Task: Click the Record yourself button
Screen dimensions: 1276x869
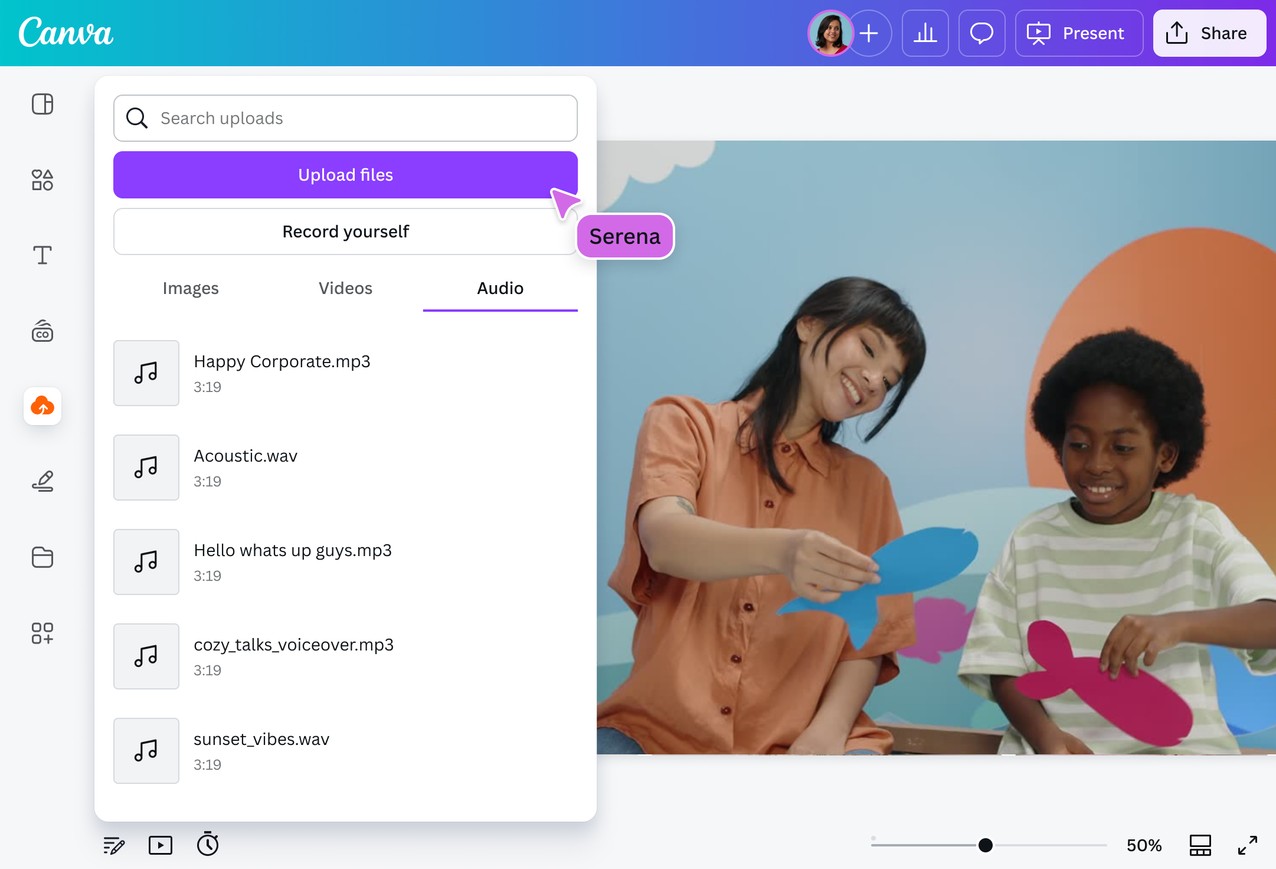Action: [x=345, y=232]
